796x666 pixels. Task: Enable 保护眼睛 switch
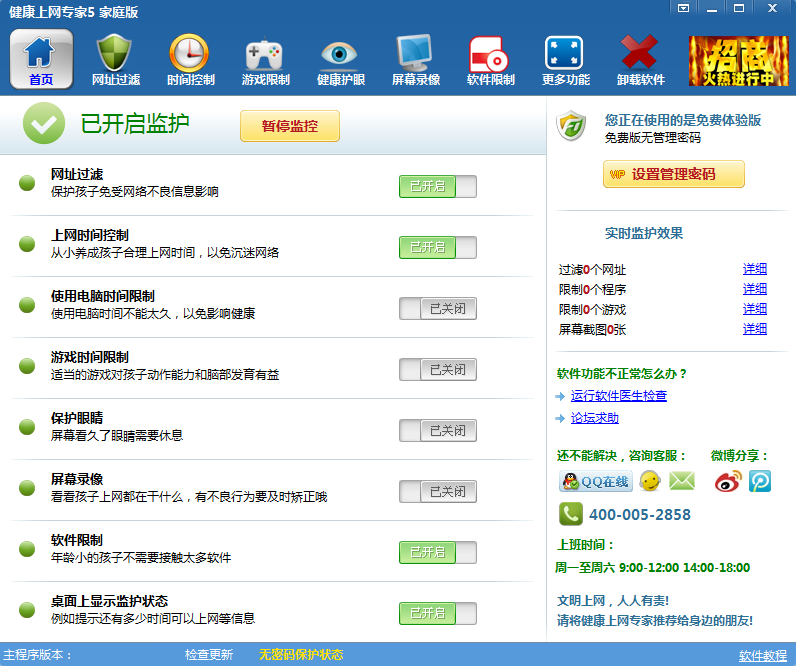click(438, 430)
